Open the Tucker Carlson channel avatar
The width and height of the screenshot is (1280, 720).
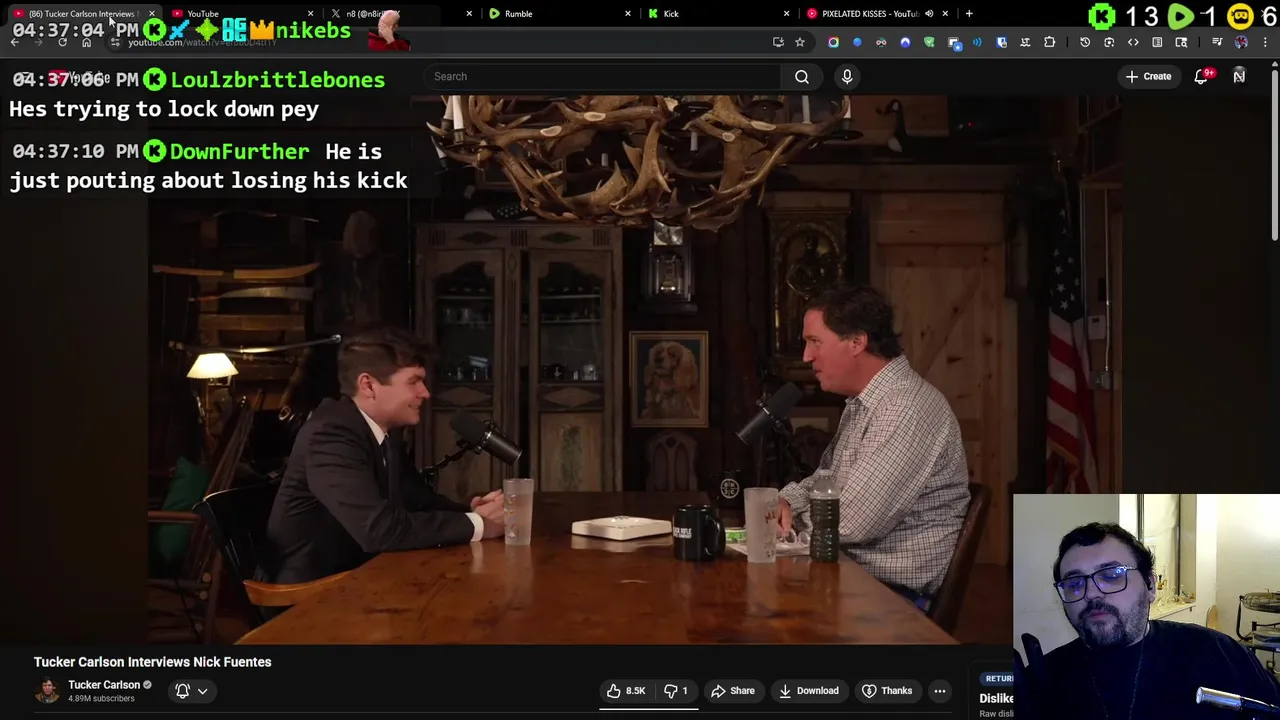pos(47,691)
